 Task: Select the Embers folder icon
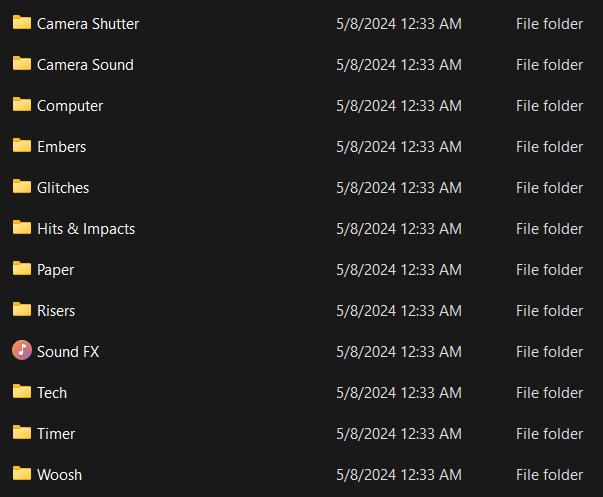[x=22, y=145]
